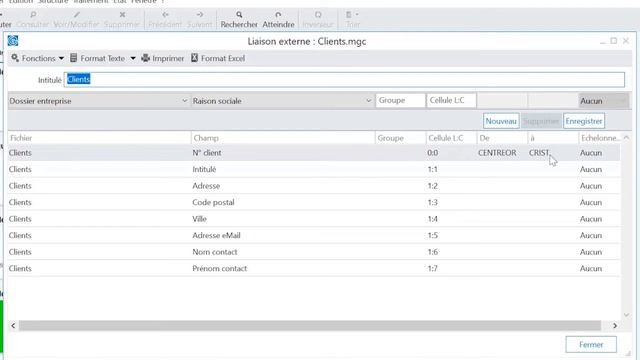640x360 pixels.
Task: Click the Rechercher search icon in toolbar
Action: coord(239,15)
